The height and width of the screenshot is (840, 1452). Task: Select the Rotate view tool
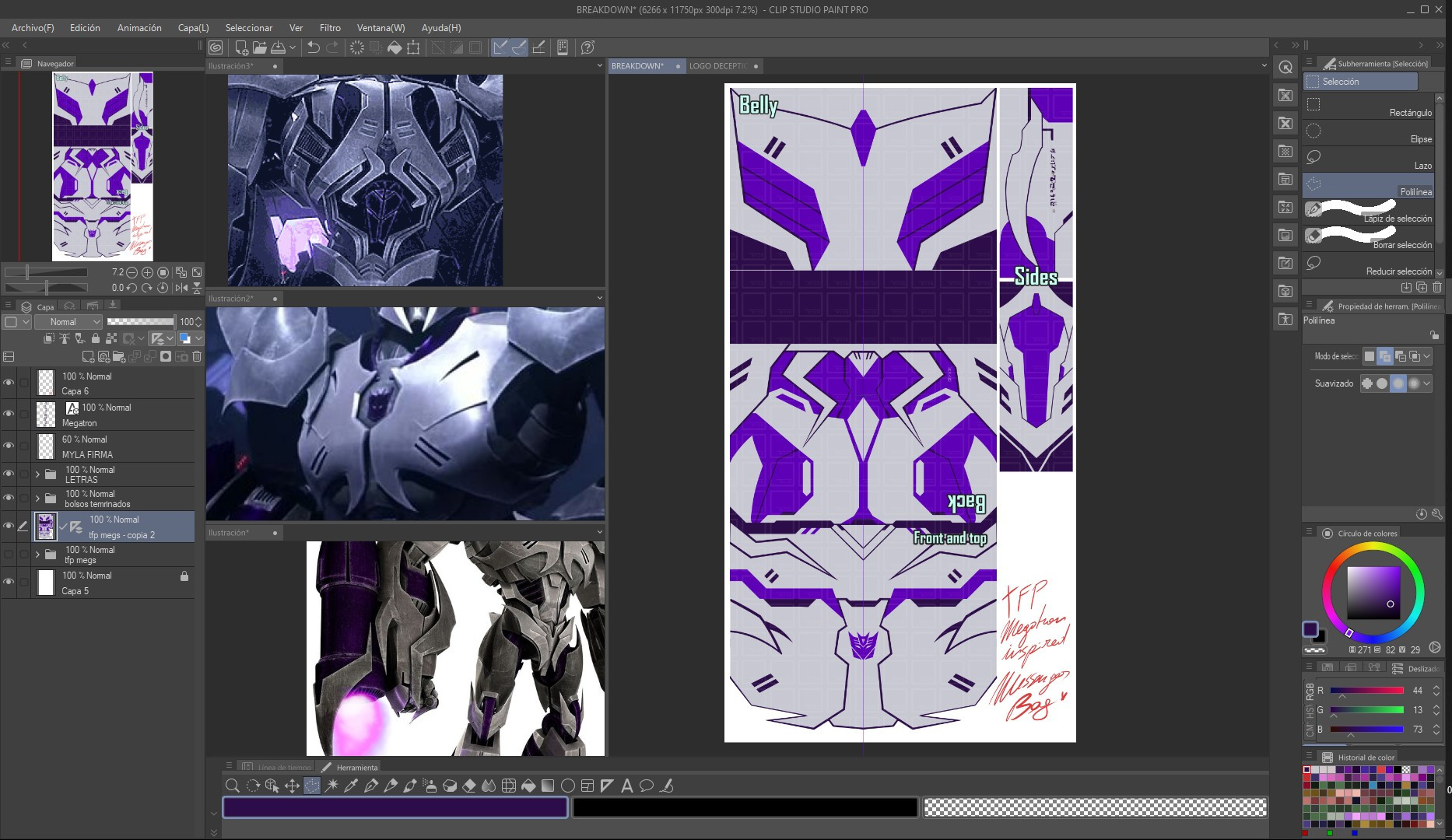252,786
